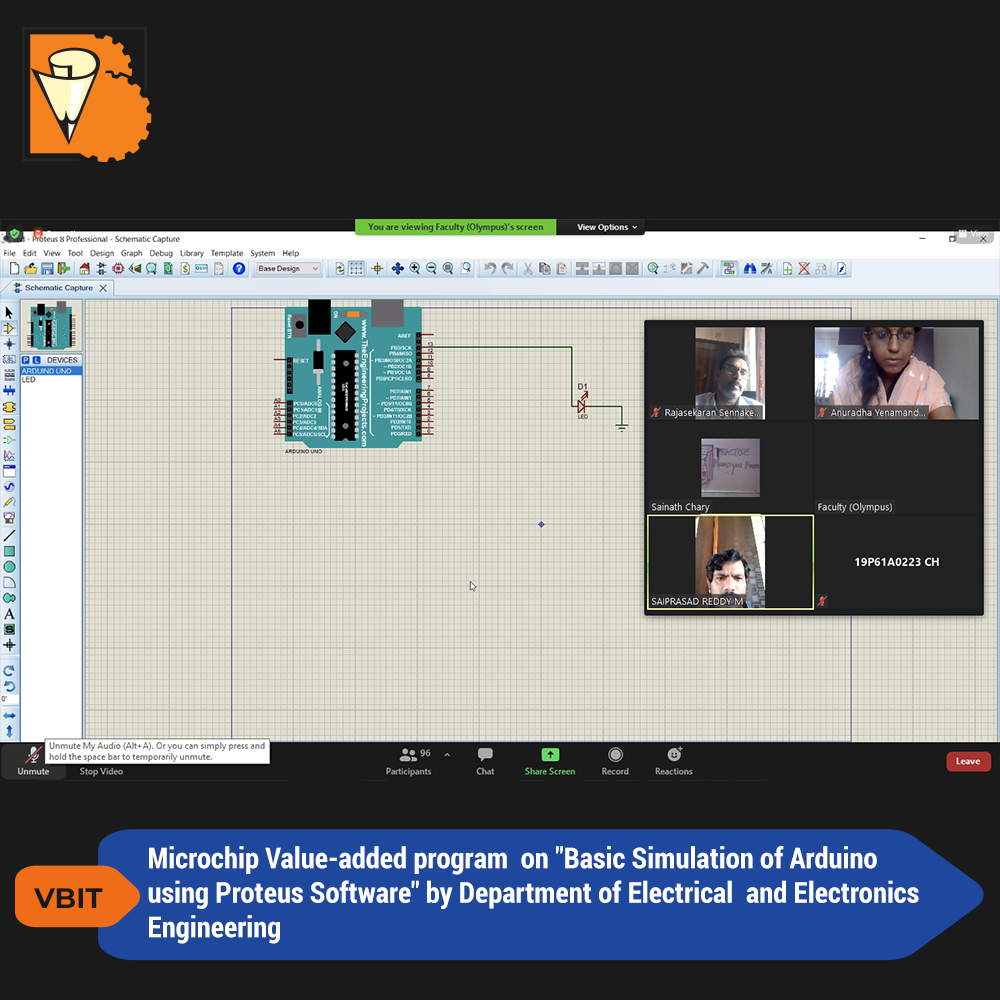Viewport: 1000px width, 1000px height.
Task: Open the Template menu
Action: pos(227,253)
